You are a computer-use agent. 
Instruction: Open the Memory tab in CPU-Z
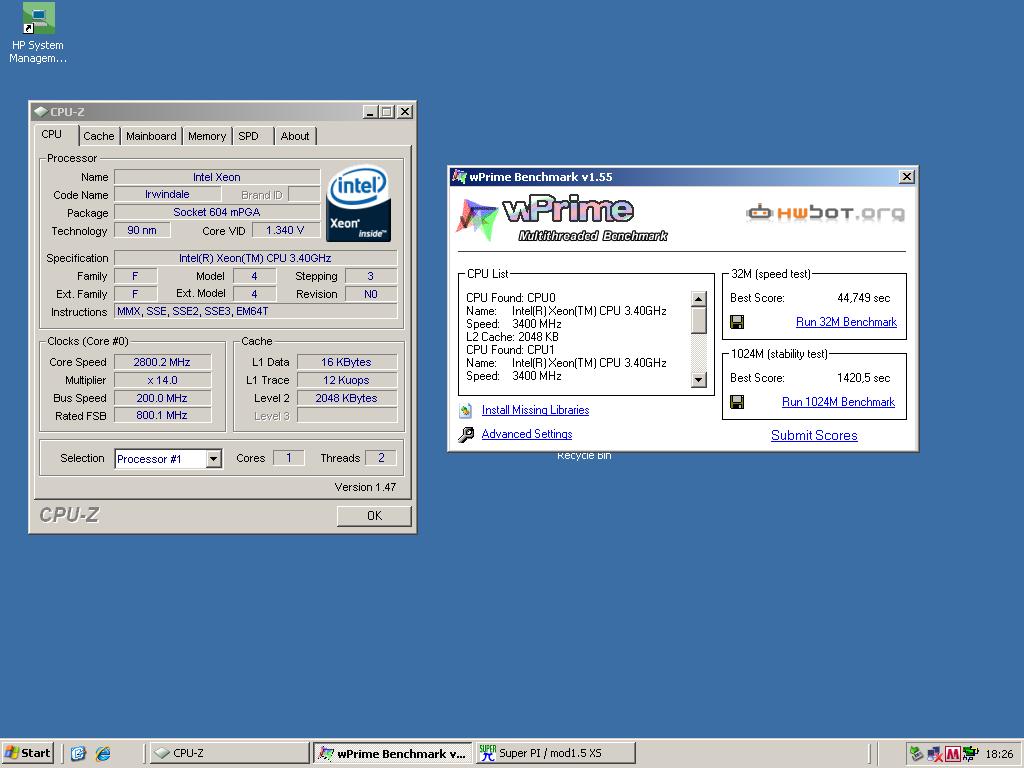(x=206, y=136)
